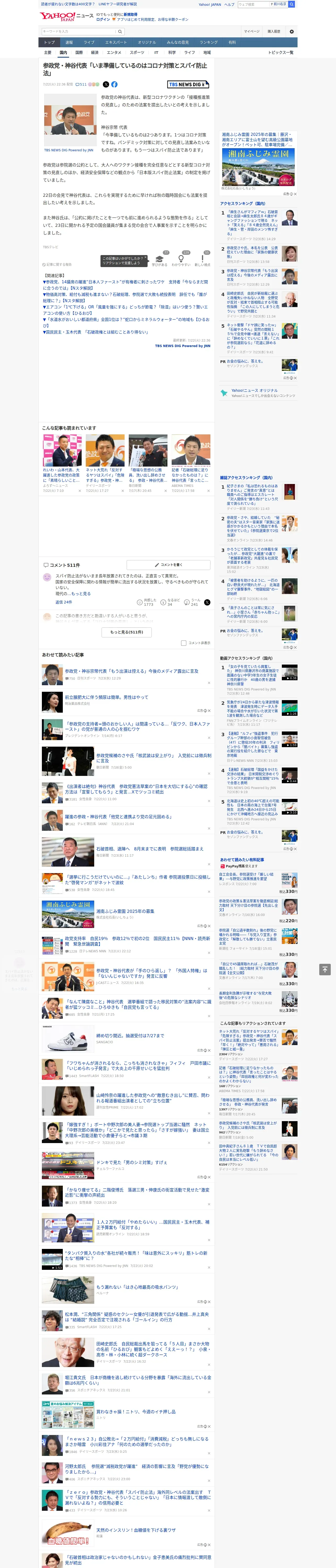Screen dimensions: 336x1568
Task: Open 購入履歴 button
Action: tap(274, 31)
